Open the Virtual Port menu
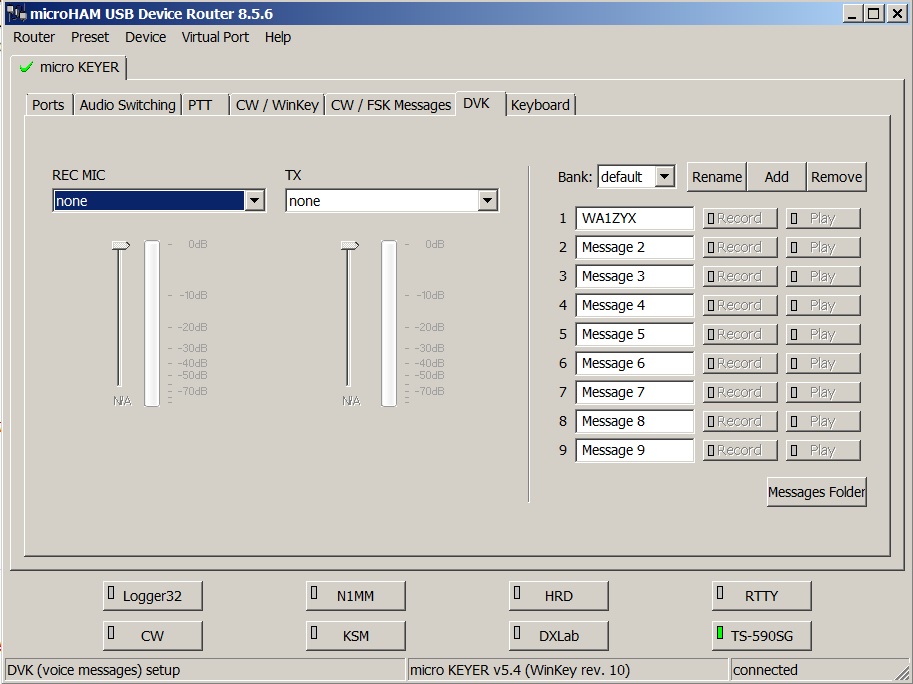913x684 pixels. (x=215, y=37)
